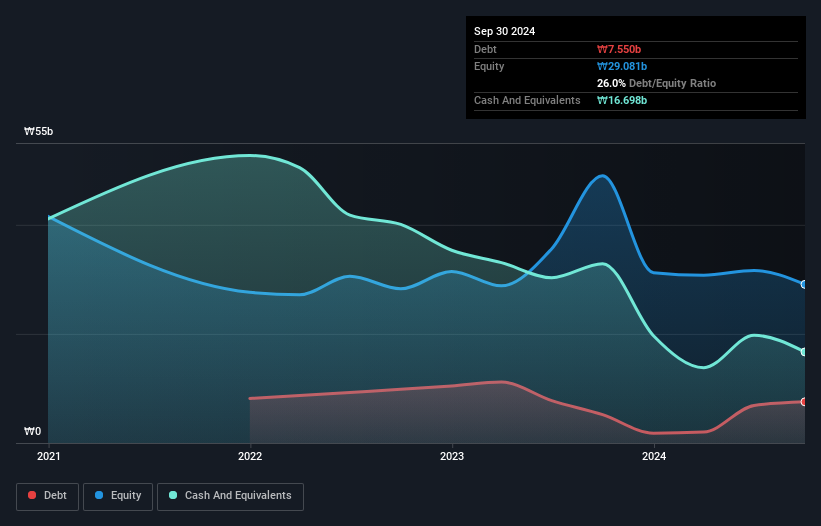This screenshot has height=526, width=821.
Task: Click the ₩55b y-axis label
Action: (x=39, y=131)
